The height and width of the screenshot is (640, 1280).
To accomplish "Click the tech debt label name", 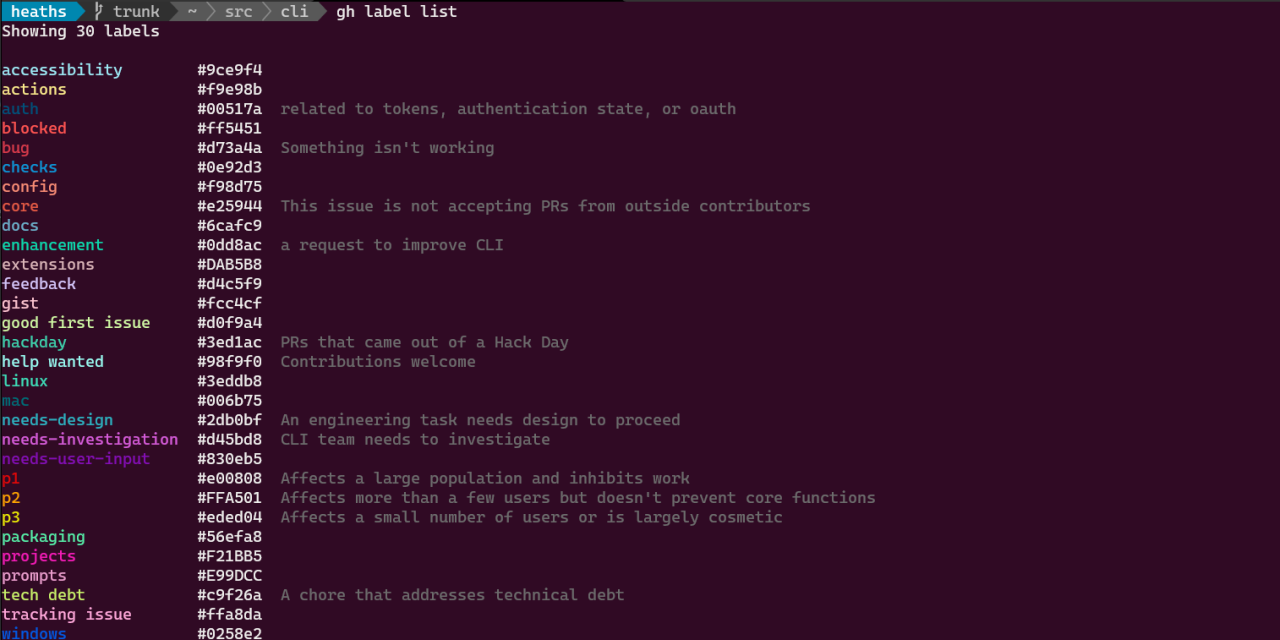I will 43,595.
